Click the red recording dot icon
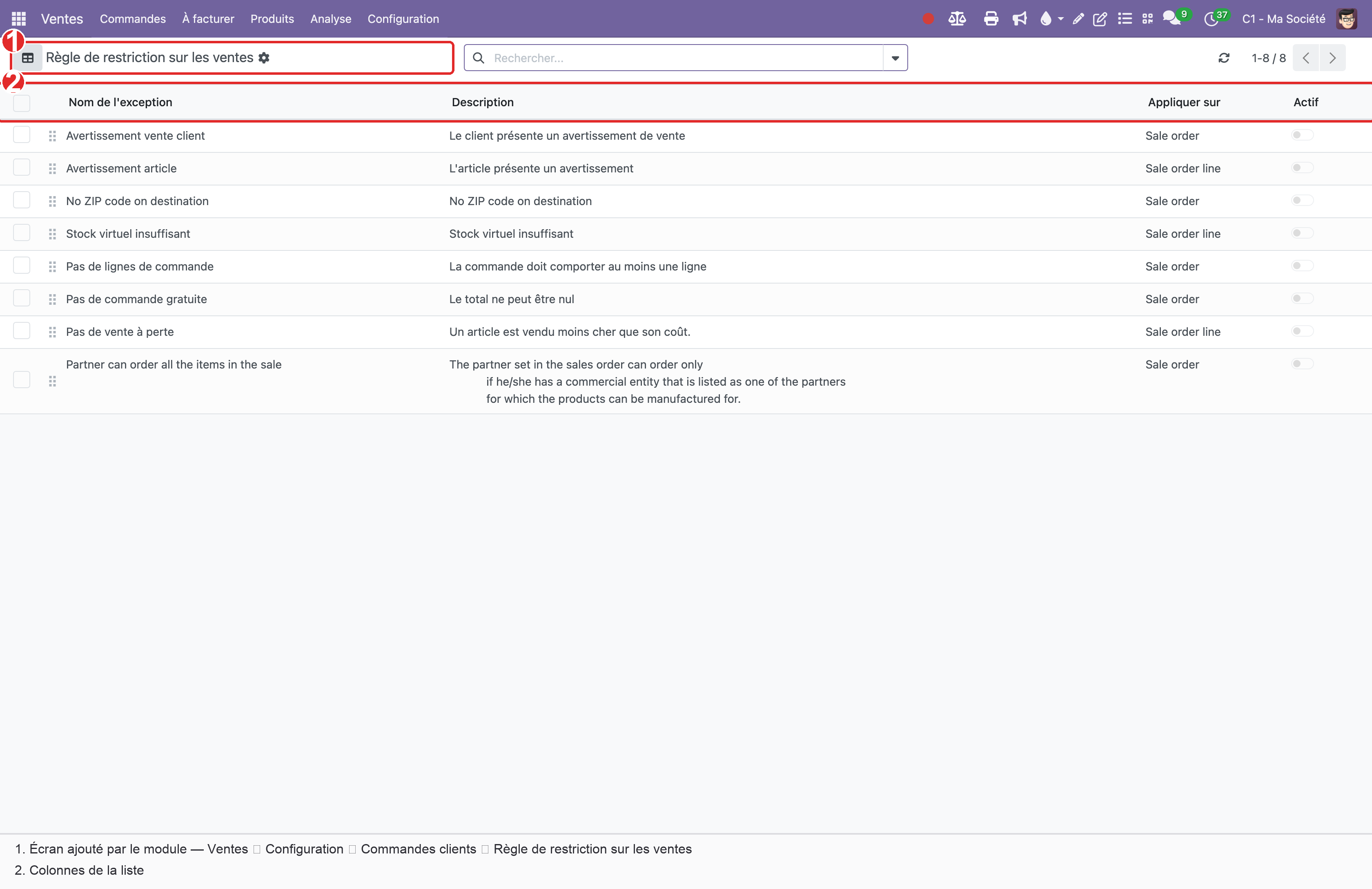1372x889 pixels. coord(928,18)
